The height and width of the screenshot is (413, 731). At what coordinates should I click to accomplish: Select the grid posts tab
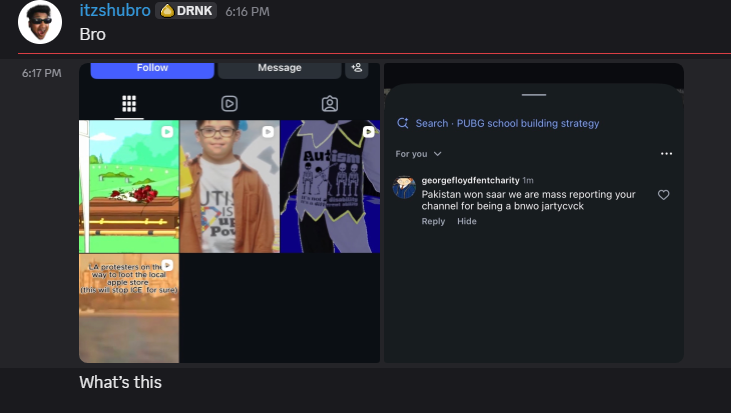(x=129, y=104)
